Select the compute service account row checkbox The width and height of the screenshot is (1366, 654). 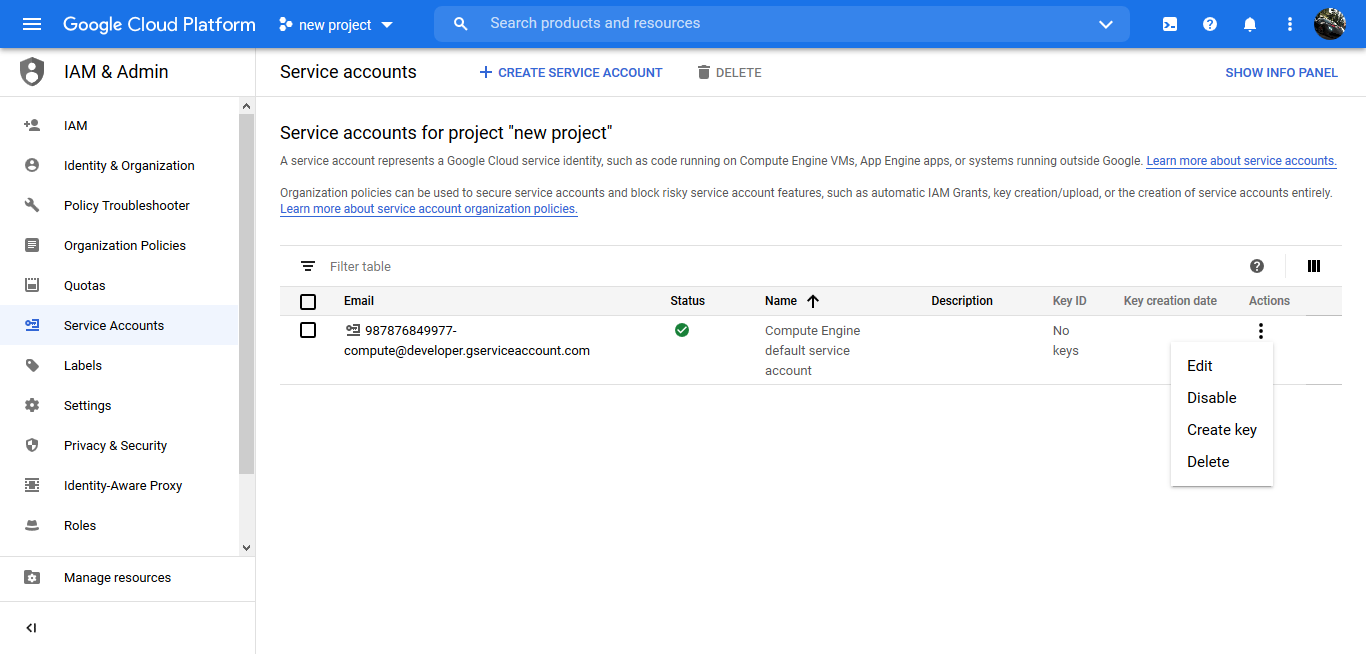click(x=308, y=330)
